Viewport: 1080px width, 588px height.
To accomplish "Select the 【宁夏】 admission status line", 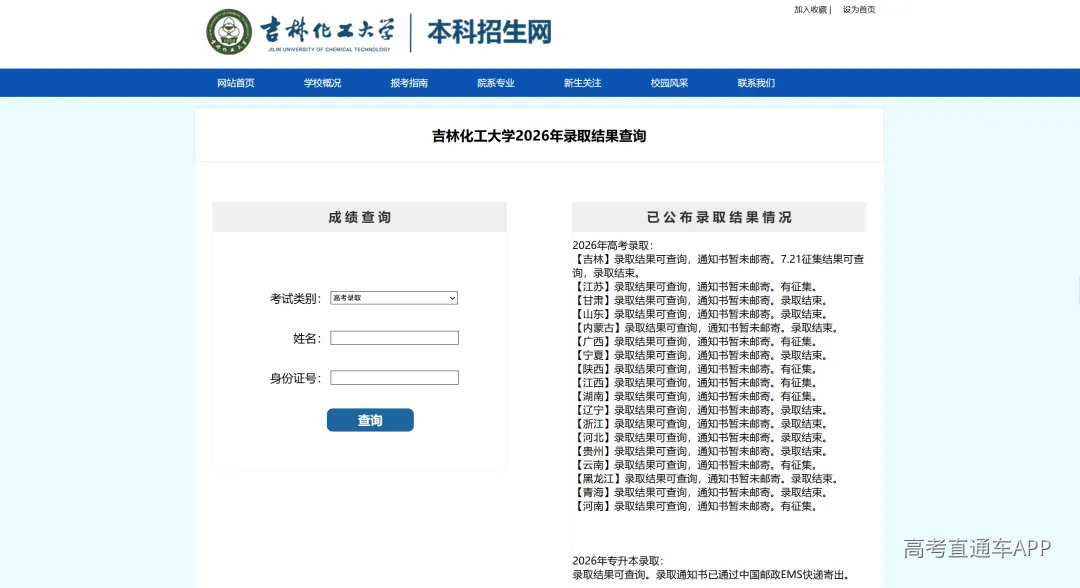I will pyautogui.click(x=700, y=355).
